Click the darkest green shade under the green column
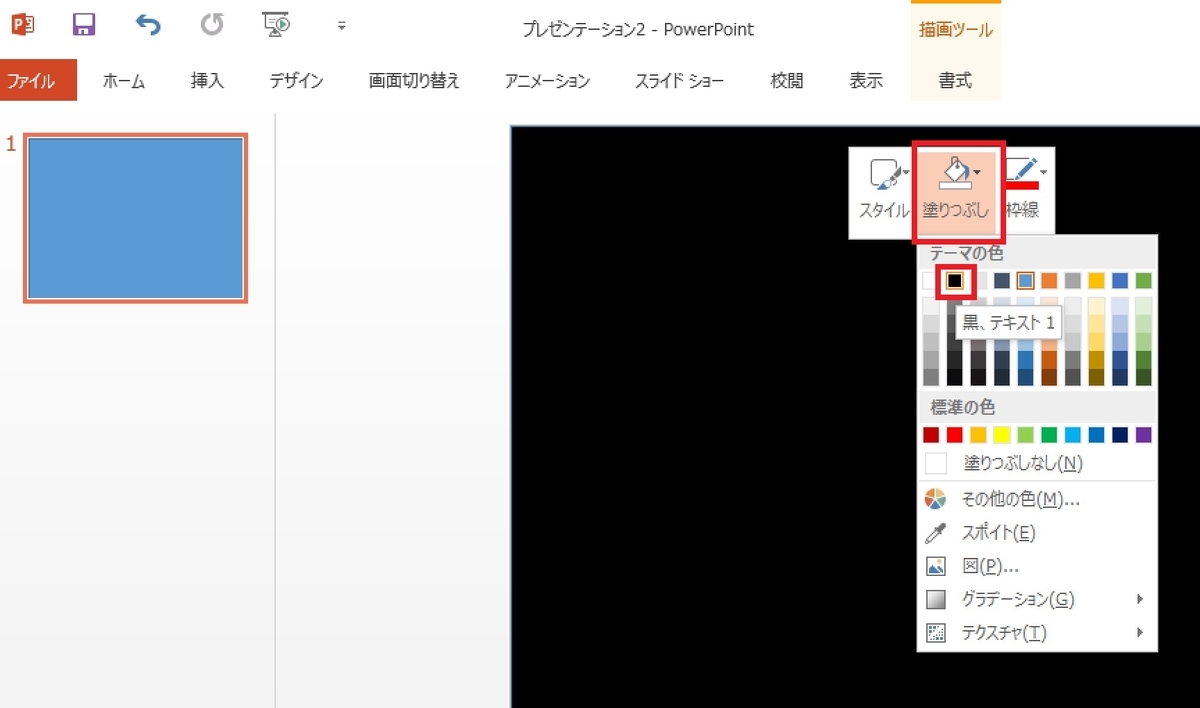 (1144, 376)
